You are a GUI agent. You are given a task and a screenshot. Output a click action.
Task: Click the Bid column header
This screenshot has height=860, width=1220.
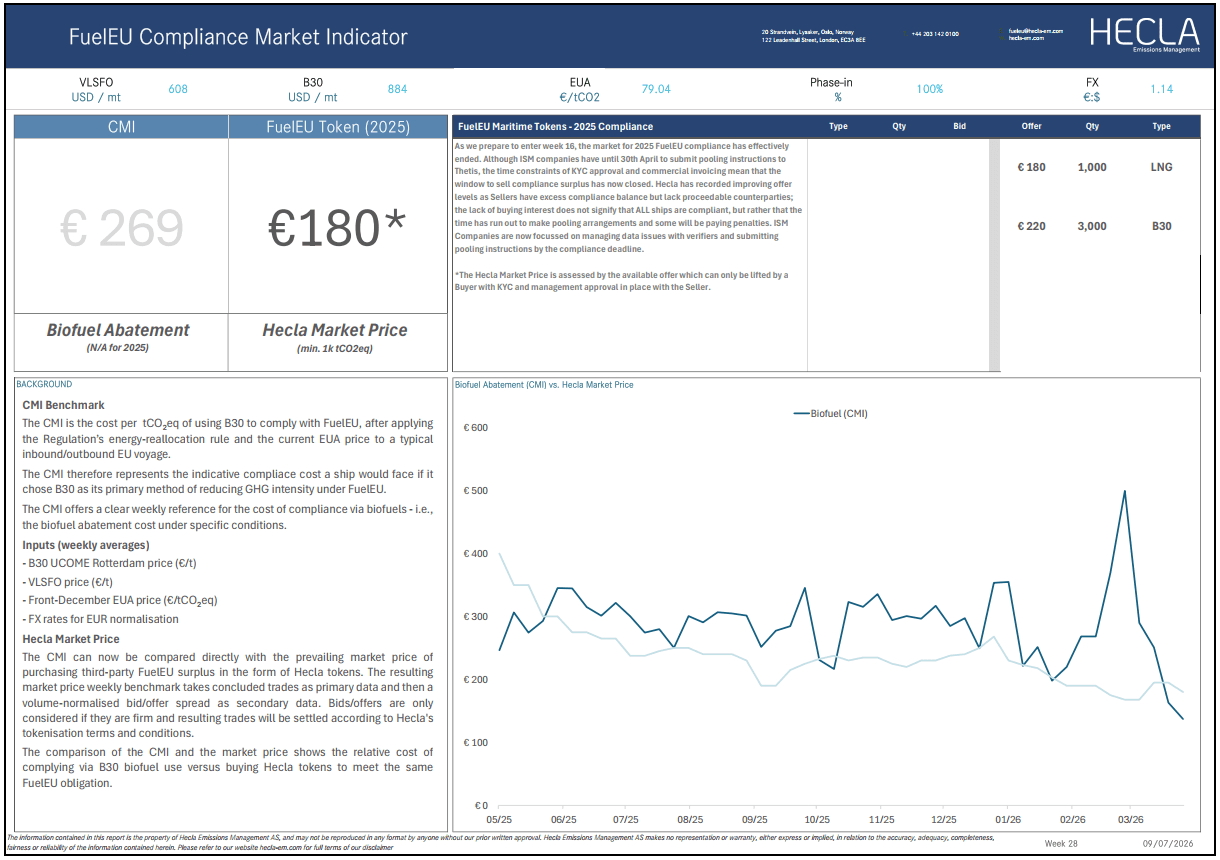coord(960,127)
